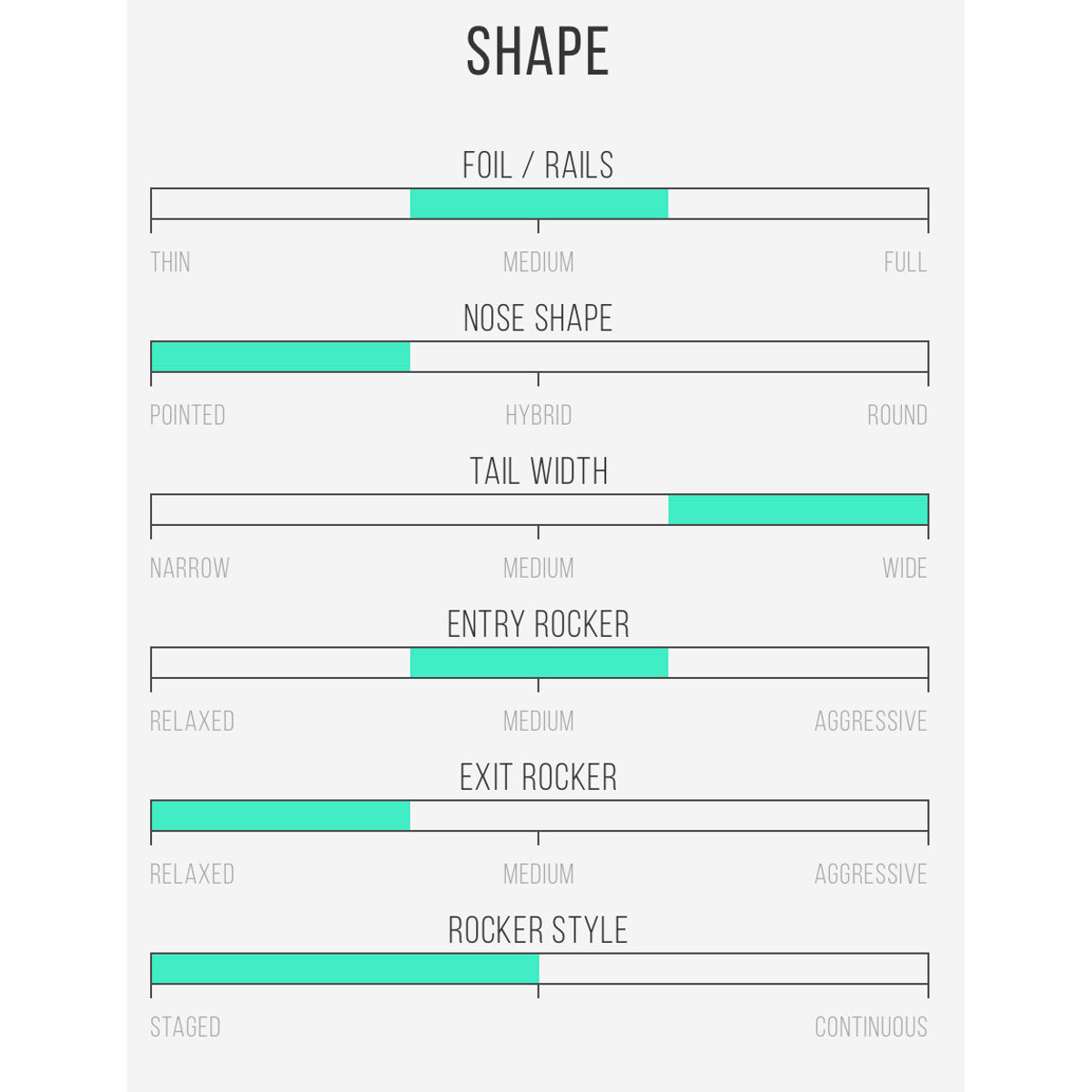Click the STAGED label under Rocker Style
Viewport: 1092px width, 1092px height.
[186, 1027]
